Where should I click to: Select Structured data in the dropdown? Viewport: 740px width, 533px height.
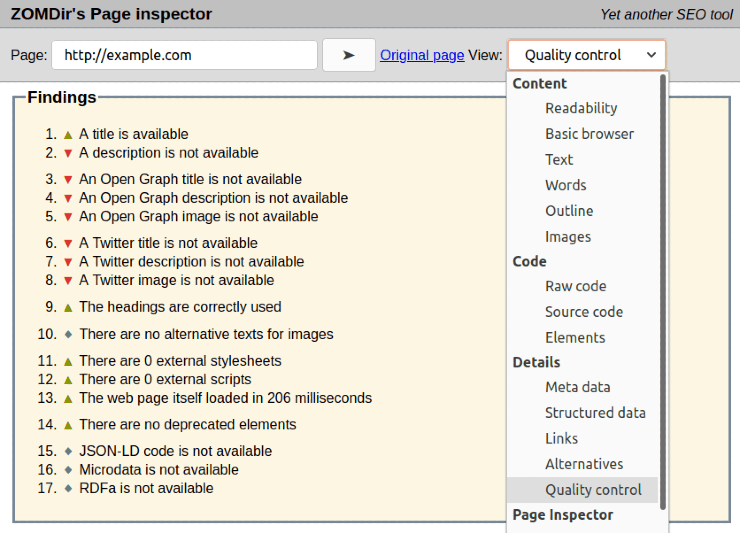tap(595, 413)
